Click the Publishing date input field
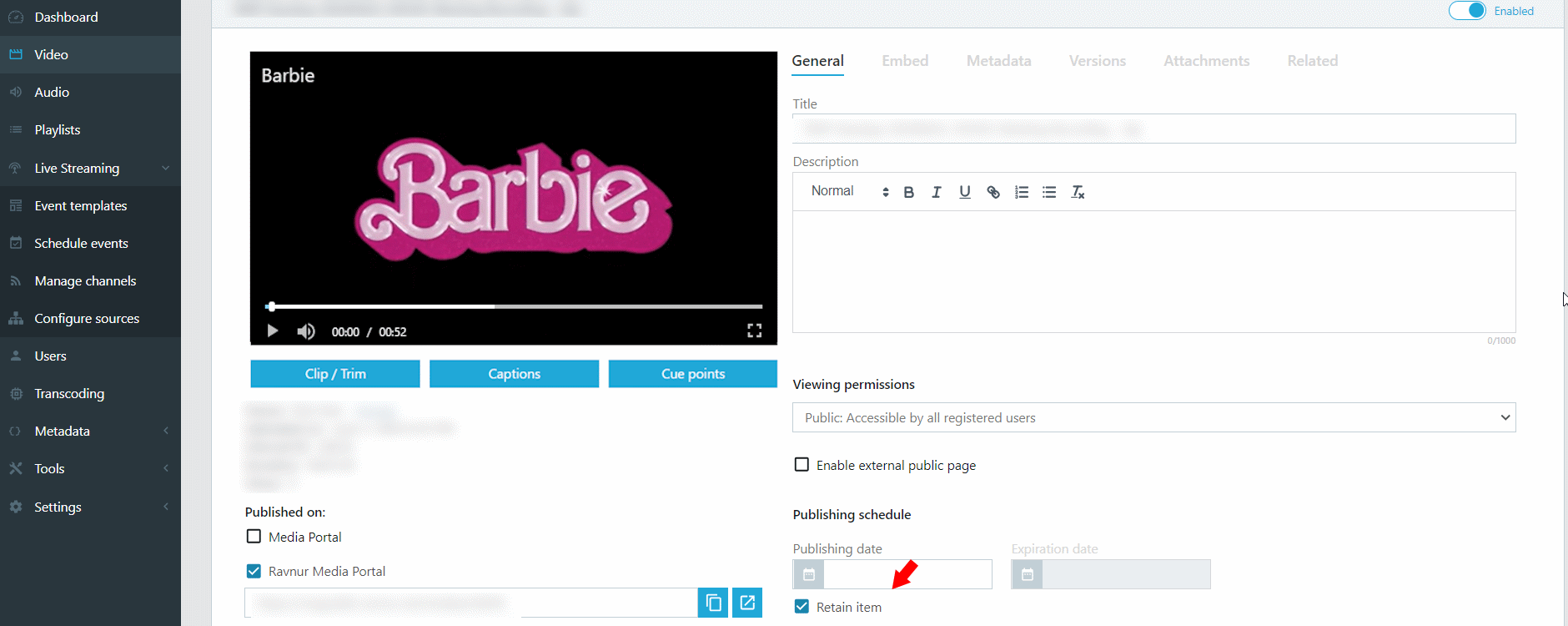The image size is (1568, 626). coord(907,574)
